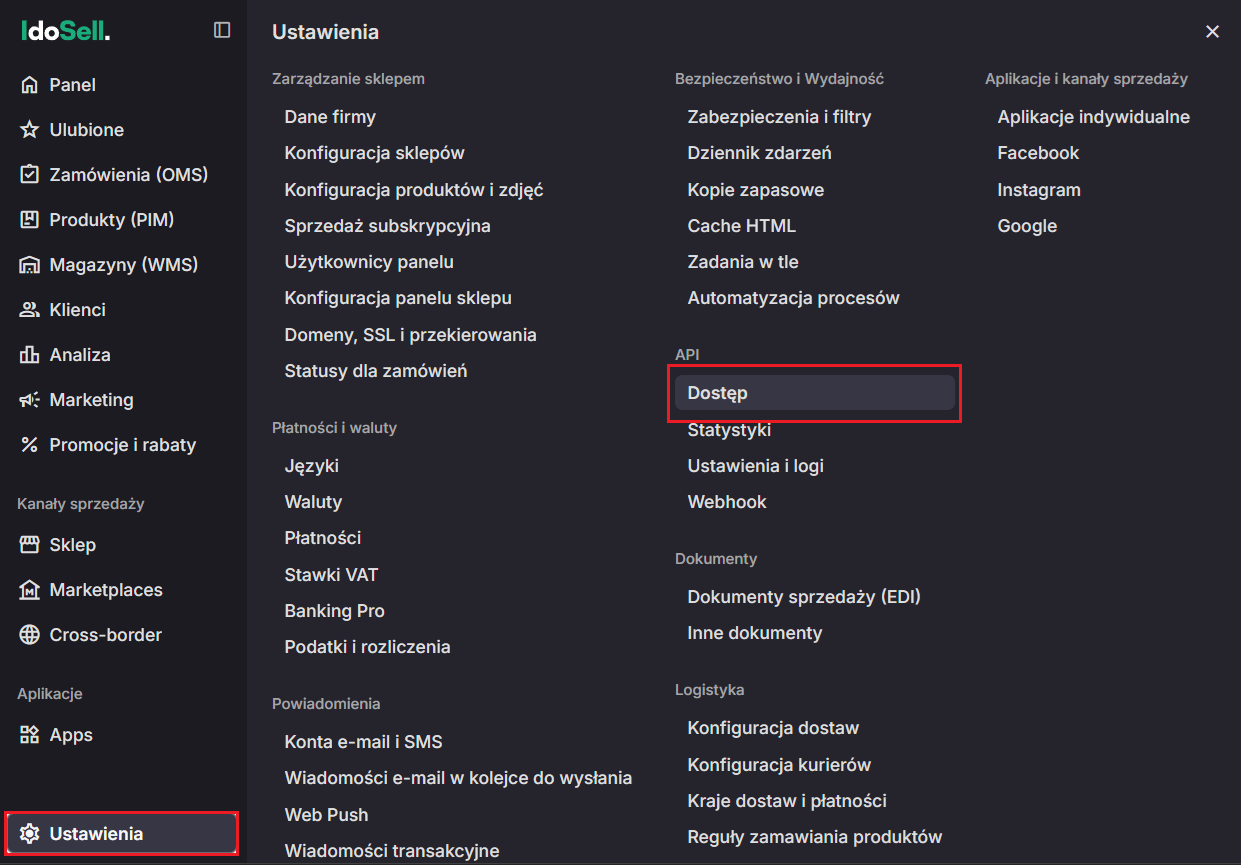This screenshot has height=865, width=1241.
Task: Click the Magazyny (WMS) warehouse icon
Action: 30,265
